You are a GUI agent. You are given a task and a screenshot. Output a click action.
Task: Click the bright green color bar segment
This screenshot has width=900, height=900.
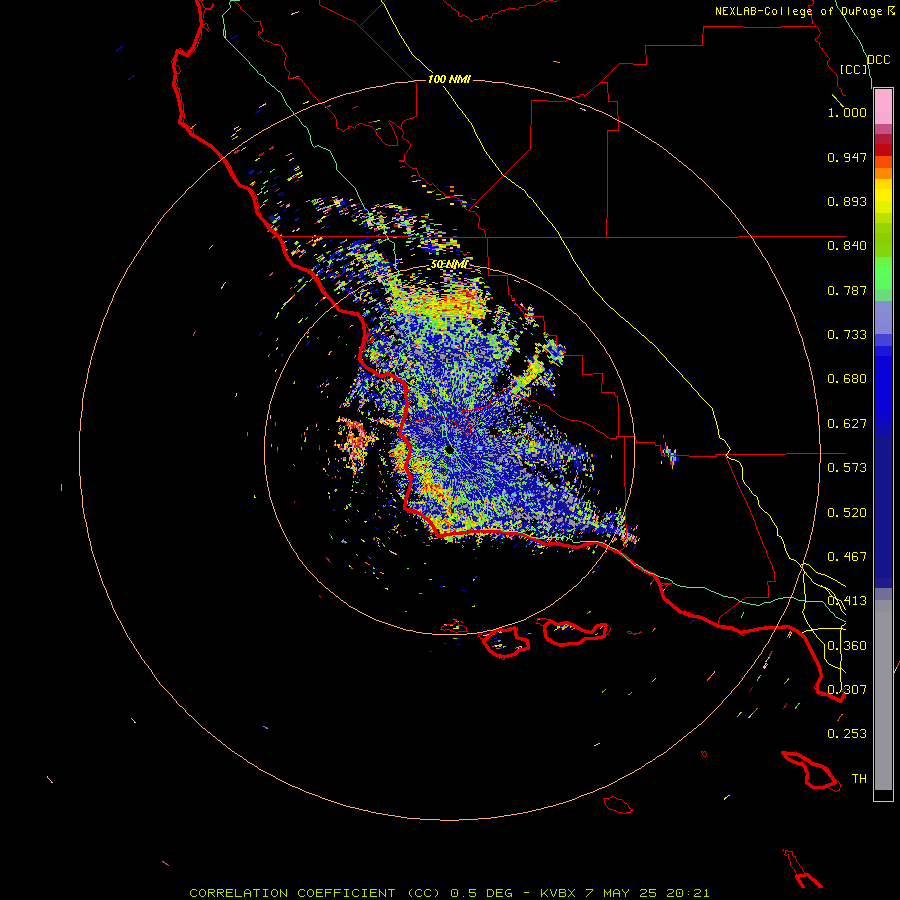point(883,273)
